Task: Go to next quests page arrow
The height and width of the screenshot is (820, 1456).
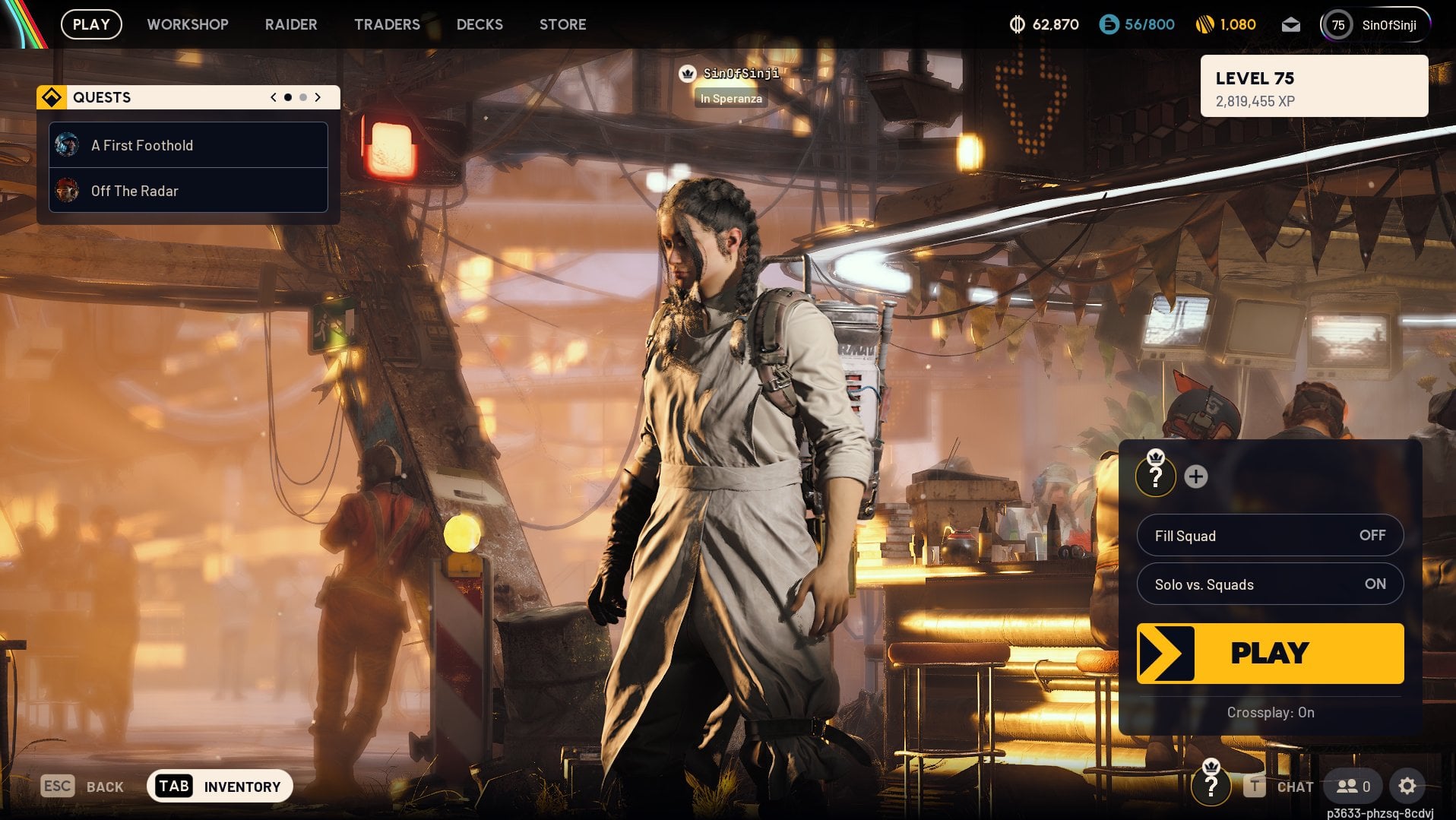Action: (x=318, y=97)
